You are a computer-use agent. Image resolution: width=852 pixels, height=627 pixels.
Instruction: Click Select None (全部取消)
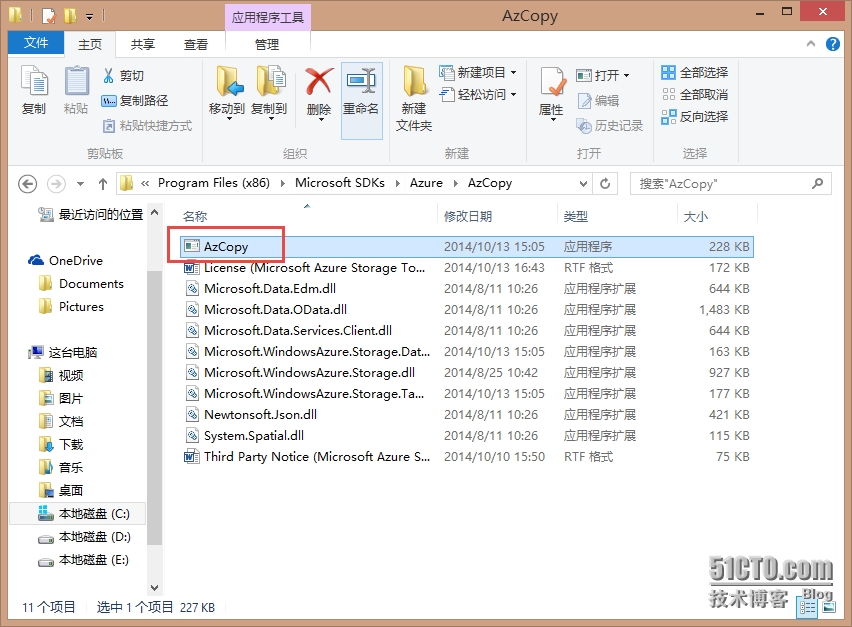694,95
